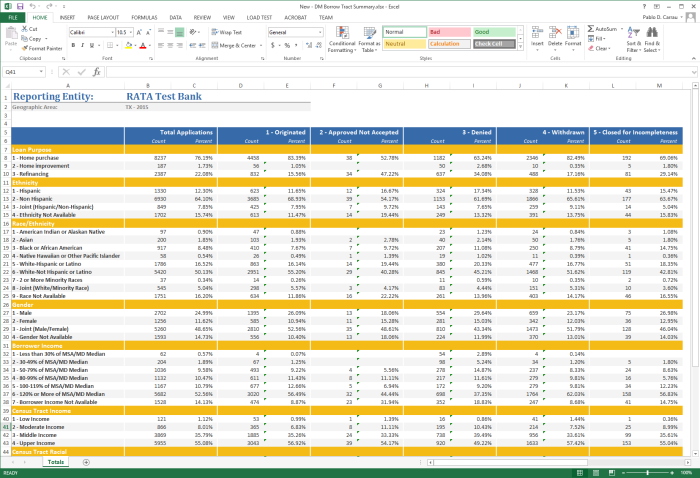The image size is (700, 478).
Task: Apply the Neutral cell style
Action: point(404,44)
